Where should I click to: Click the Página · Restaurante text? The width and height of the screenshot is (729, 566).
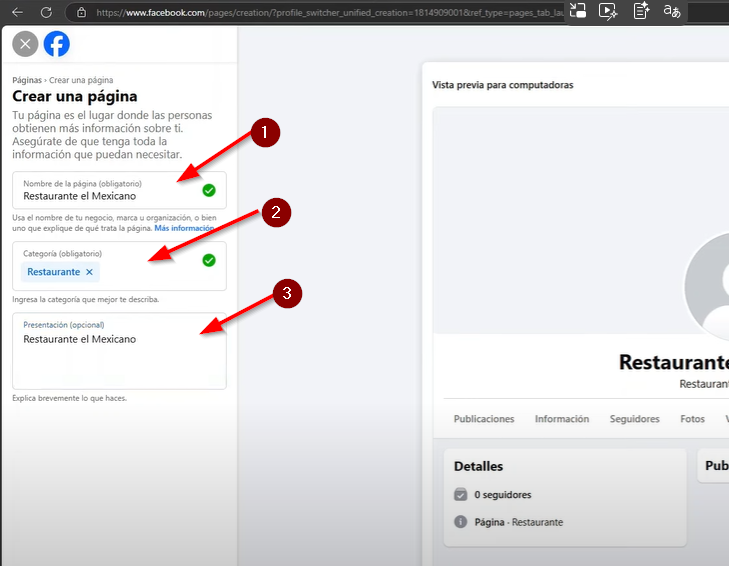pyautogui.click(x=518, y=522)
